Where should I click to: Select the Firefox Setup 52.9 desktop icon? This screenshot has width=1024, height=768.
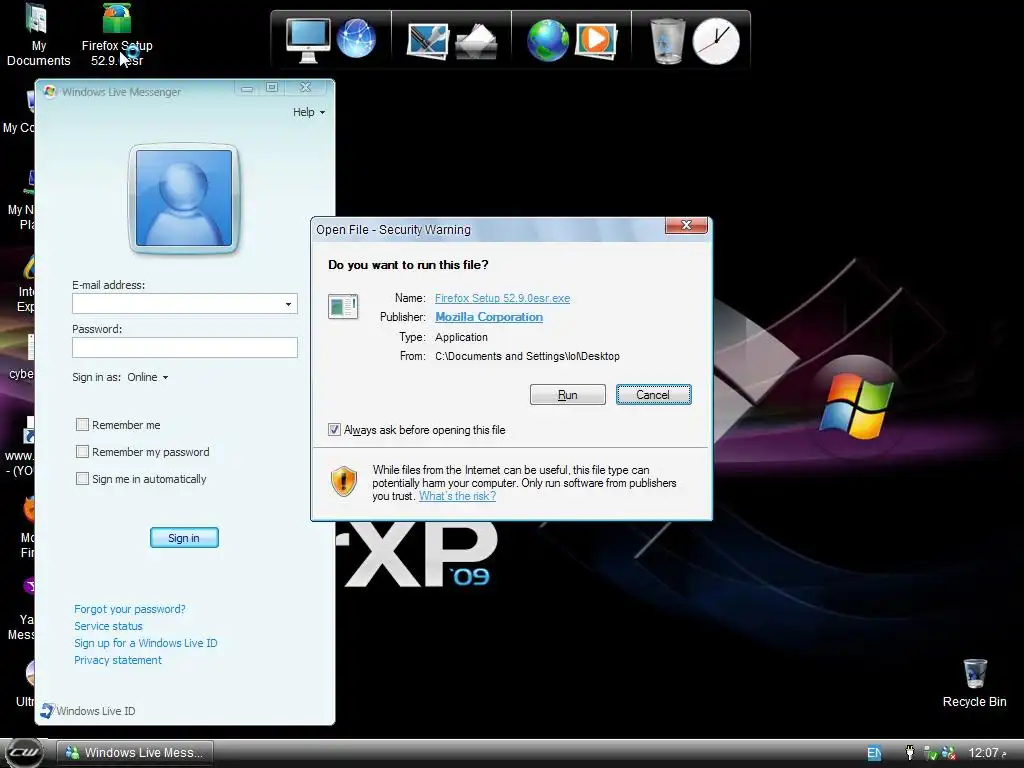click(117, 35)
